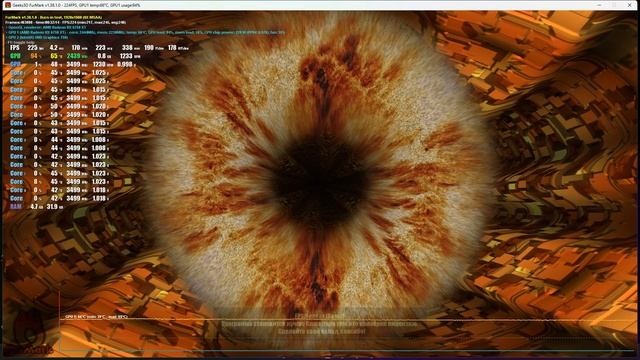Click the 190 FPS low value

click(x=149, y=48)
